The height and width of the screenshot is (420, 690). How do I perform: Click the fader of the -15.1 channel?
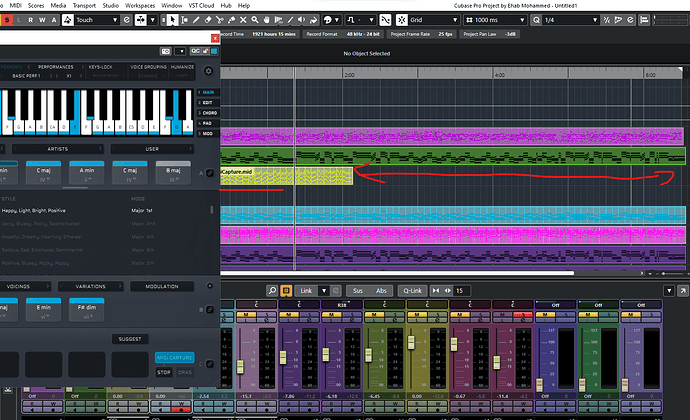point(240,367)
